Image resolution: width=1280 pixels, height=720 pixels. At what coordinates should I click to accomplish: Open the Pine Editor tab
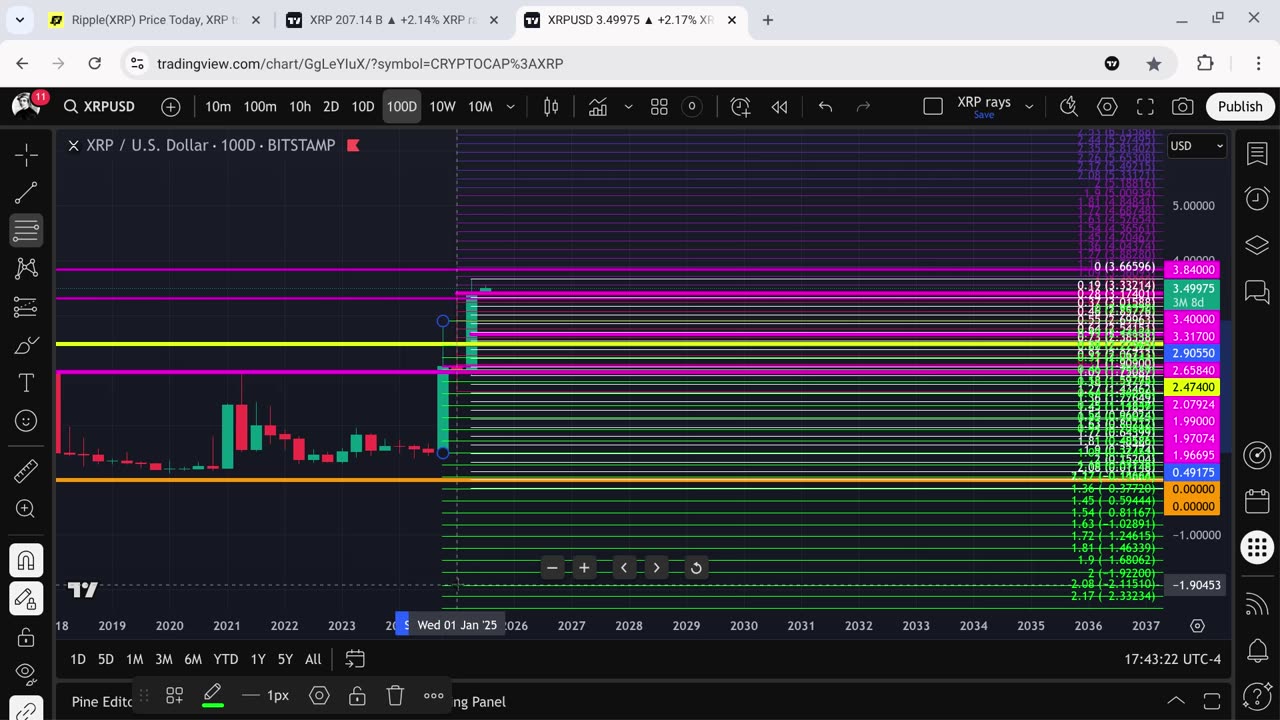coord(101,701)
